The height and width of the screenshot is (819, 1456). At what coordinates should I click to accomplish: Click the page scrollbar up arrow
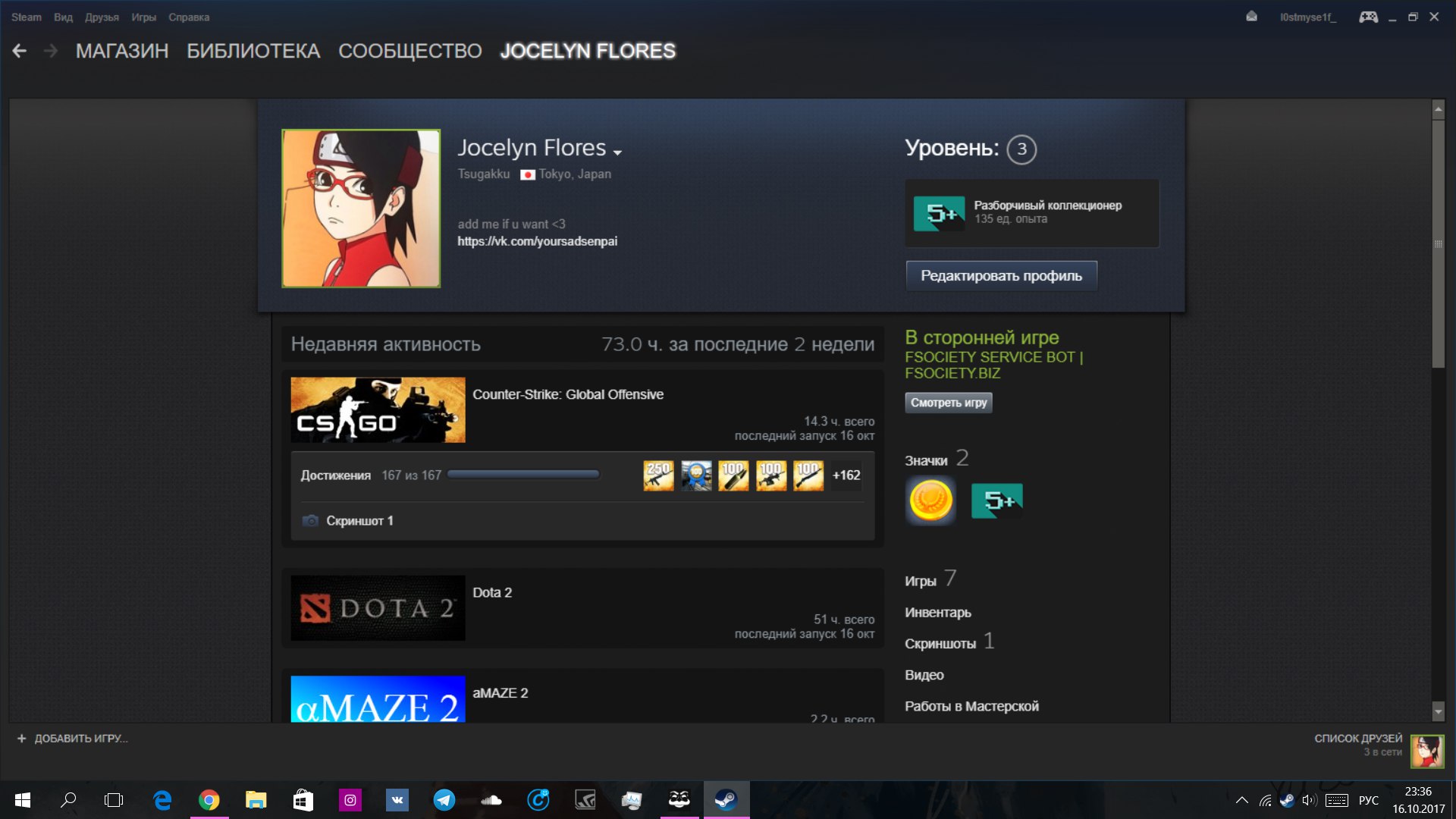(x=1438, y=110)
